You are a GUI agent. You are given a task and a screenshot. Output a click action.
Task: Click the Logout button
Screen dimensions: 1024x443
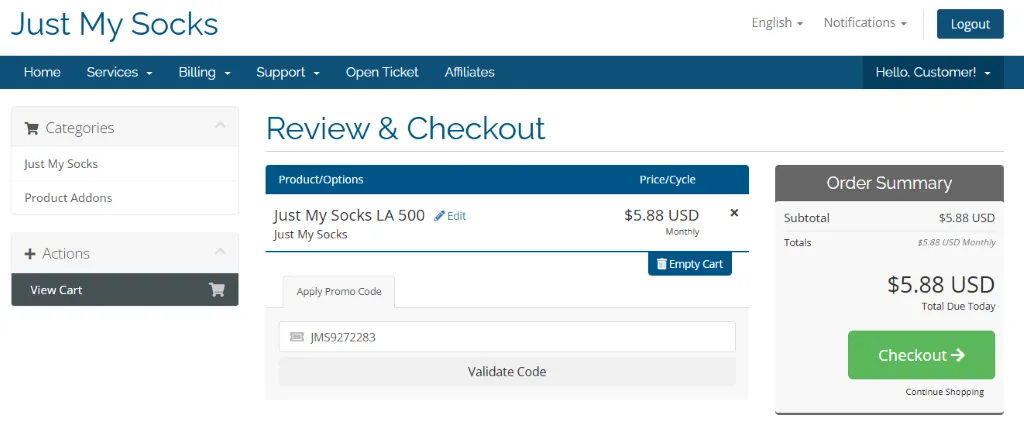[970, 24]
